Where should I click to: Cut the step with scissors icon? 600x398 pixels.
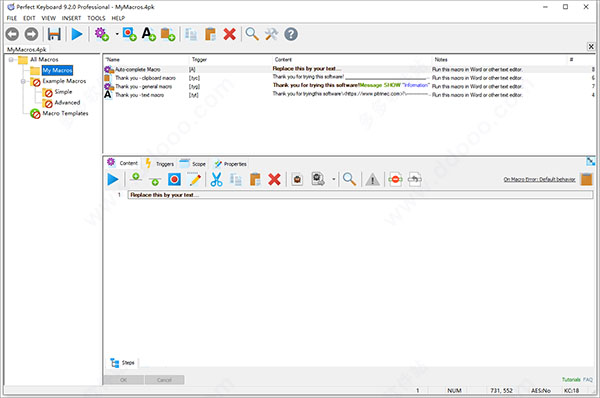(x=217, y=179)
